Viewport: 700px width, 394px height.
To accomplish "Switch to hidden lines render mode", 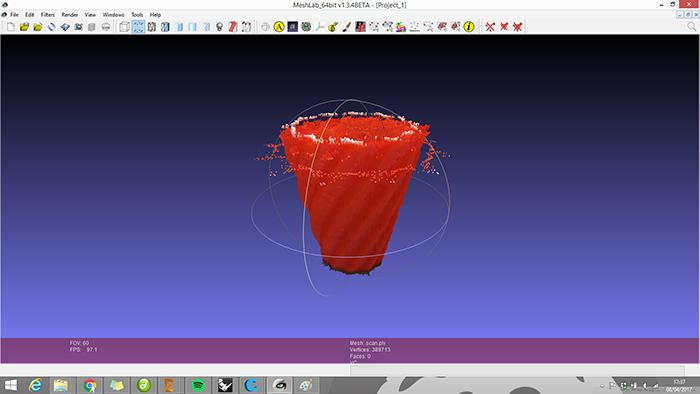I will pos(165,27).
